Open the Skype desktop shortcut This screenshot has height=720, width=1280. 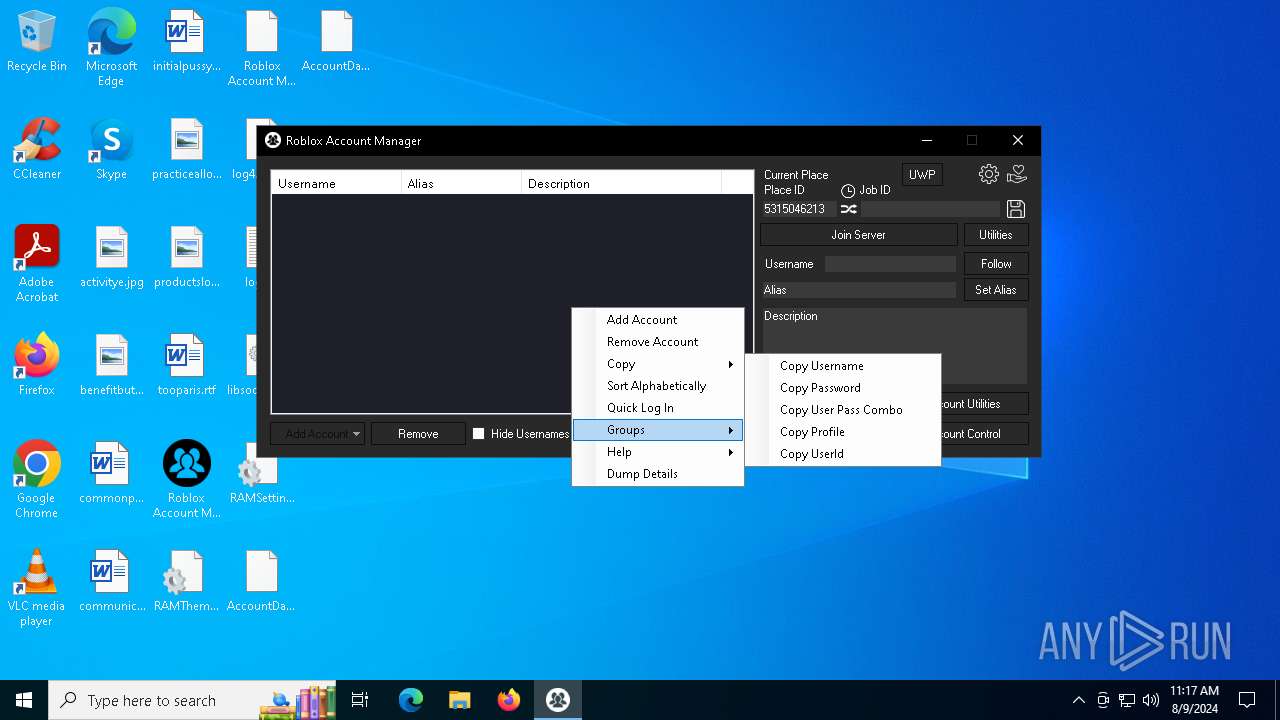[111, 149]
